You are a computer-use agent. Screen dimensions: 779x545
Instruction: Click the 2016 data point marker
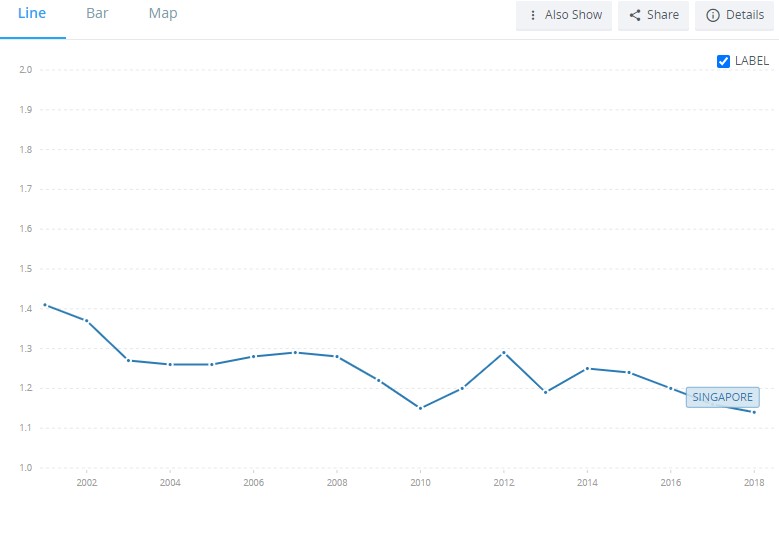tap(670, 388)
